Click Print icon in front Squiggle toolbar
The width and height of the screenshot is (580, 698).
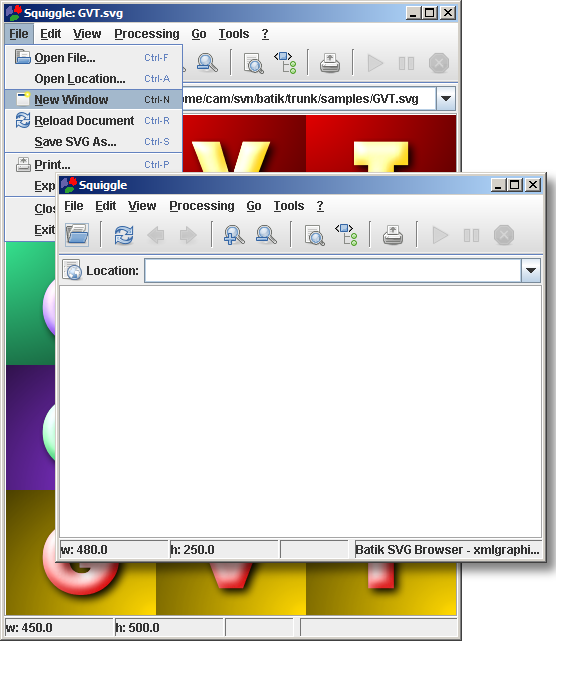click(x=393, y=235)
